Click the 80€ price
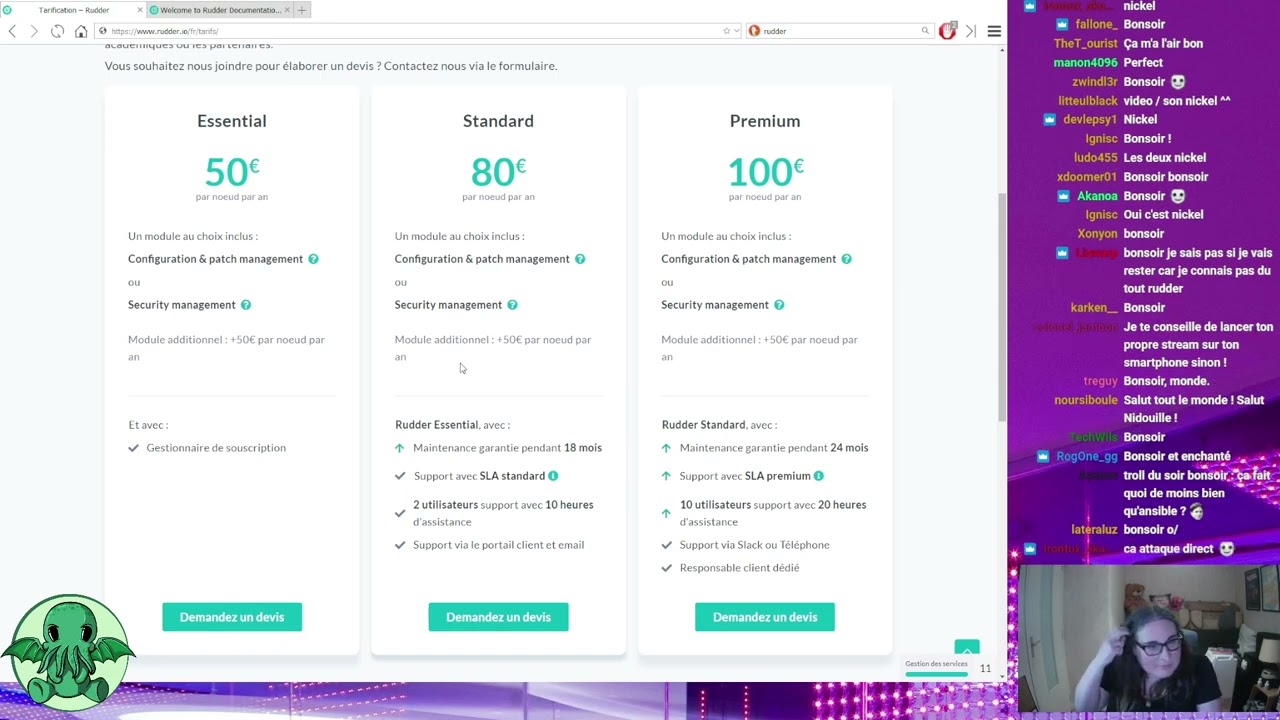The width and height of the screenshot is (1280, 720). point(498,172)
